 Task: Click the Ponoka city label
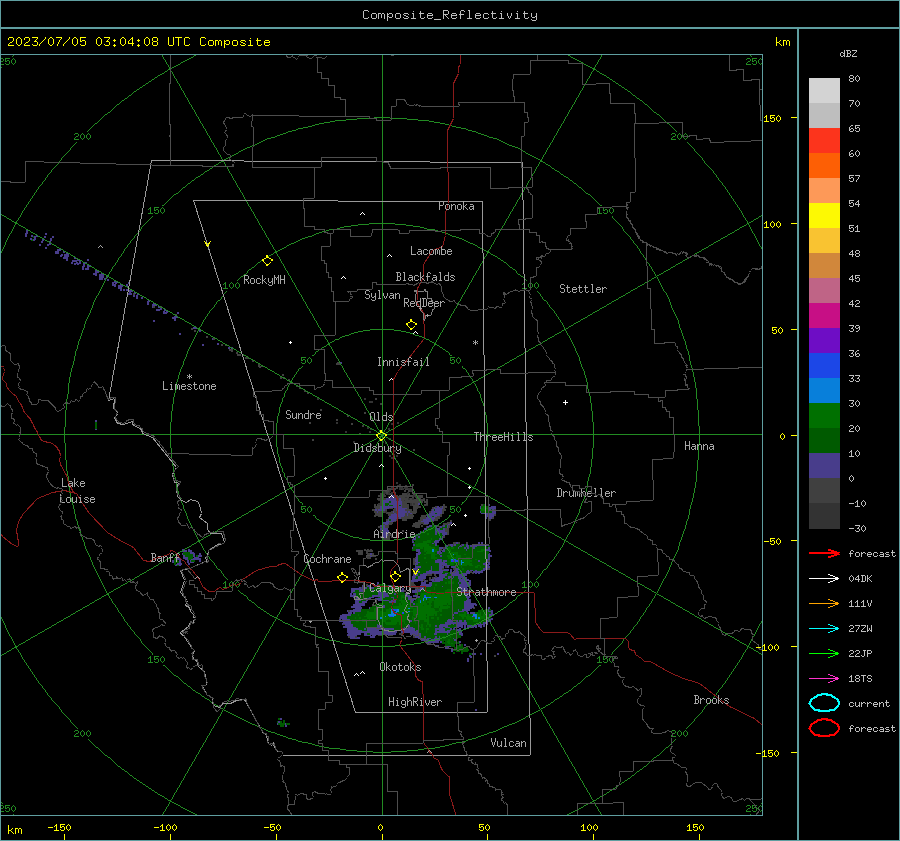[456, 206]
